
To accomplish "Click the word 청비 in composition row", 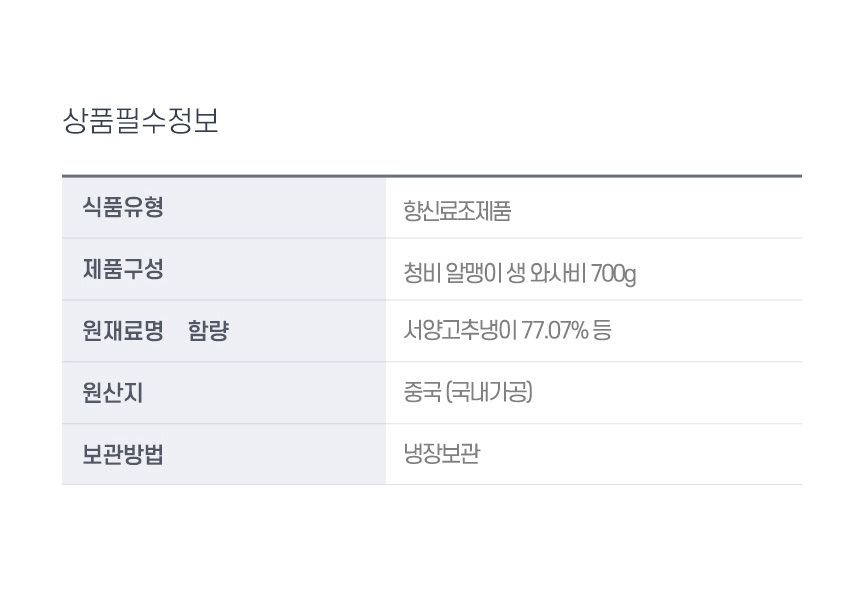I will point(422,273).
